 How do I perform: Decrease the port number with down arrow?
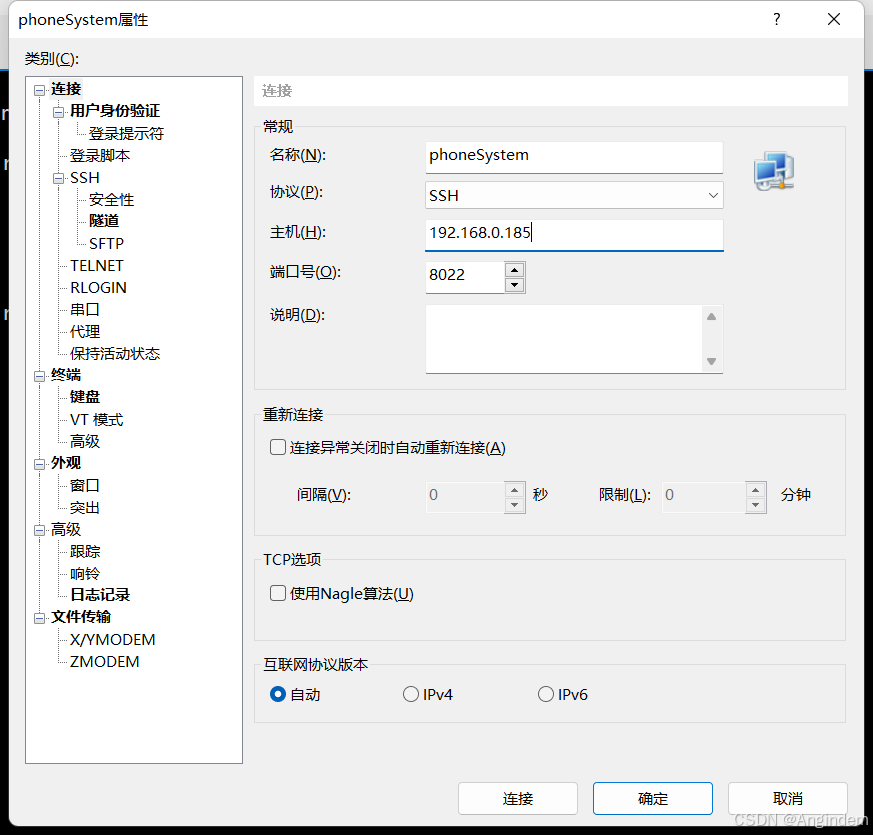click(514, 285)
